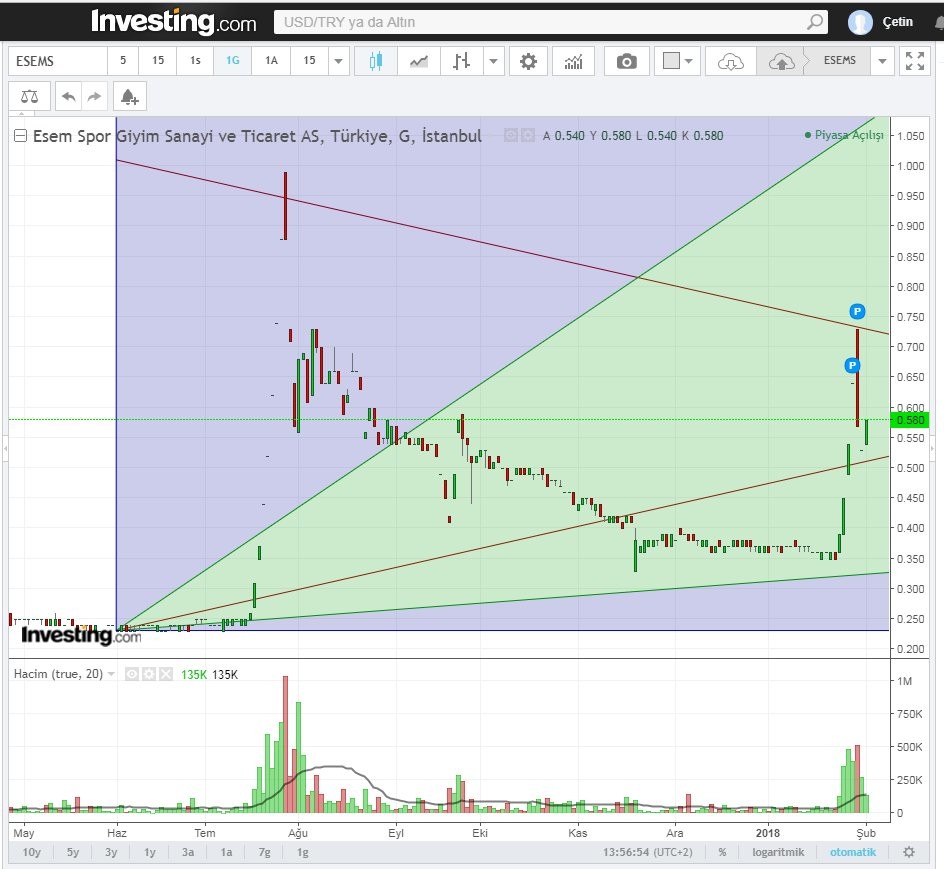Screen dimensions: 944x869
Task: Hide main series via legend eye icon
Action: pyautogui.click(x=511, y=135)
